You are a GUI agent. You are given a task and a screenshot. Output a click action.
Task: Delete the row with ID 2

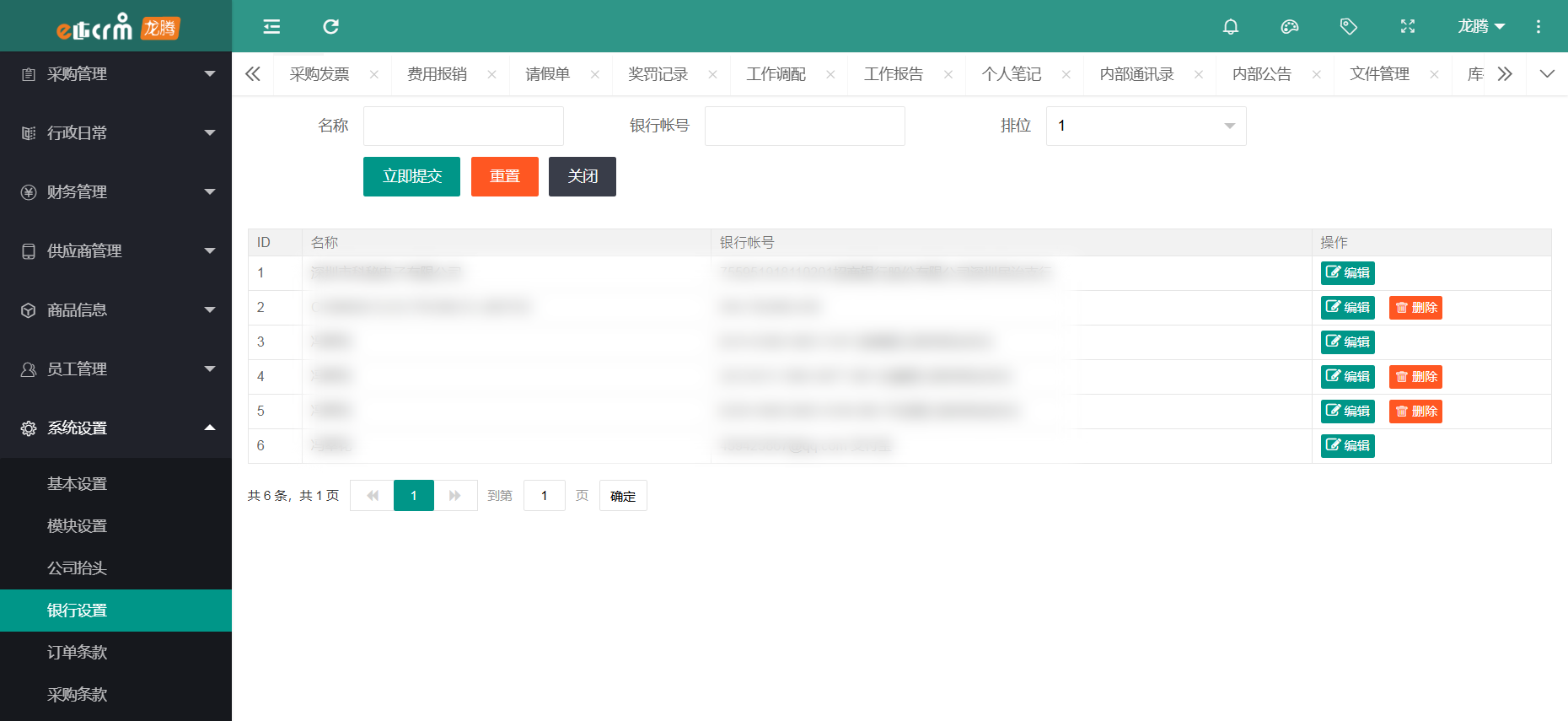coord(1415,308)
